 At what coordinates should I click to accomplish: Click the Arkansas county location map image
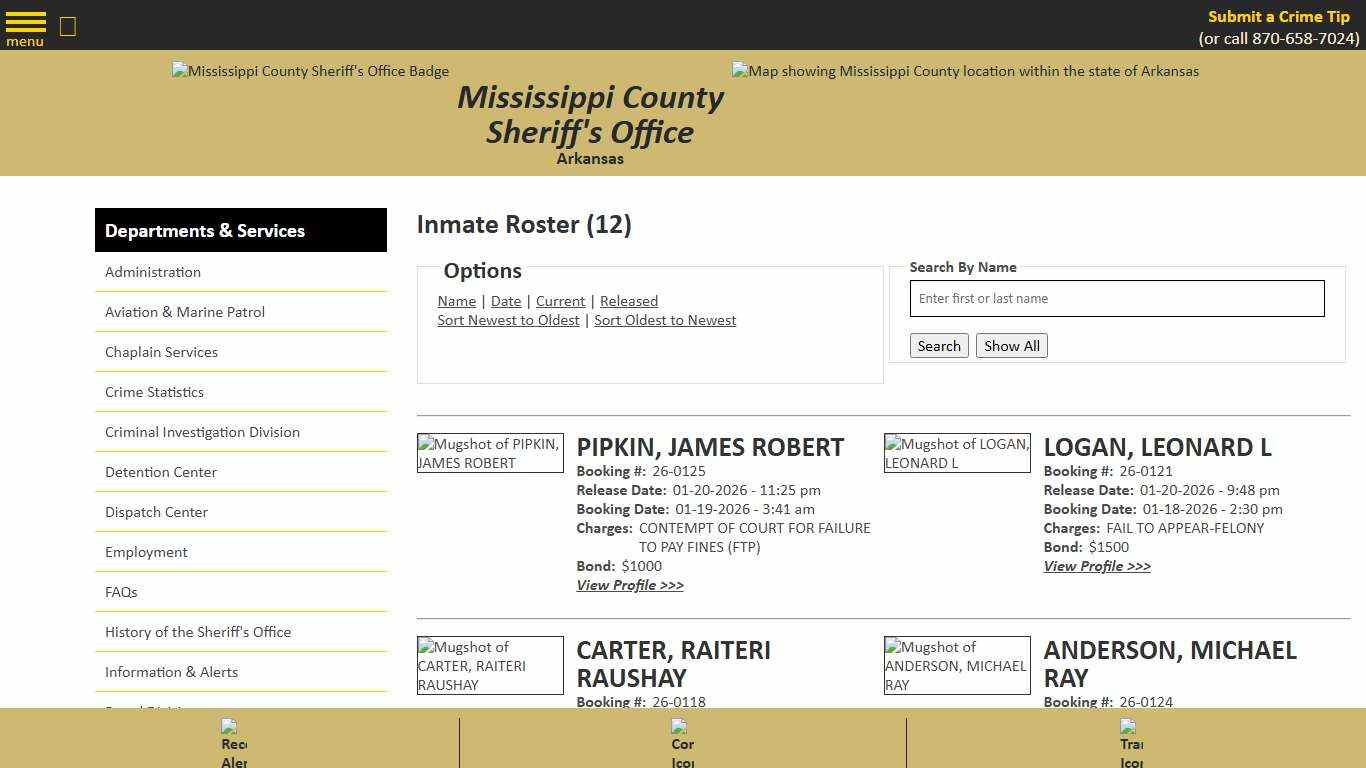tap(964, 71)
